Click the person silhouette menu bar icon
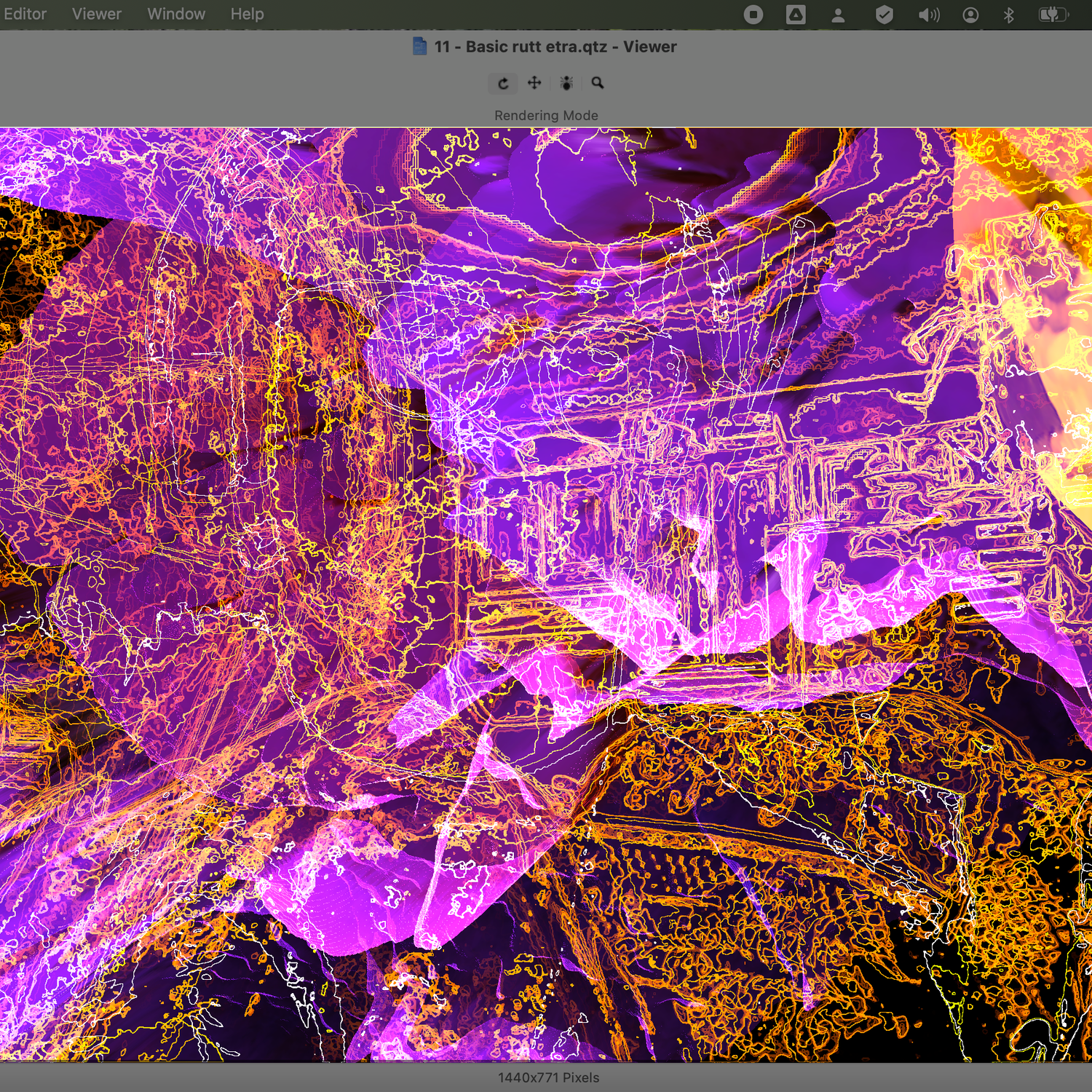Screen dimensions: 1092x1092 point(838,15)
